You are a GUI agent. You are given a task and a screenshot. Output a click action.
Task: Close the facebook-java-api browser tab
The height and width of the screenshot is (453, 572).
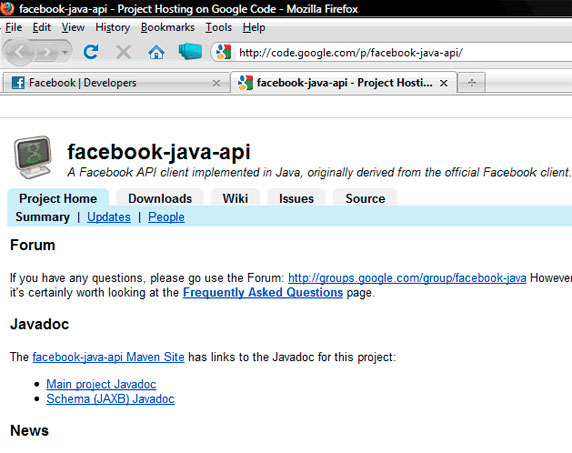point(444,83)
